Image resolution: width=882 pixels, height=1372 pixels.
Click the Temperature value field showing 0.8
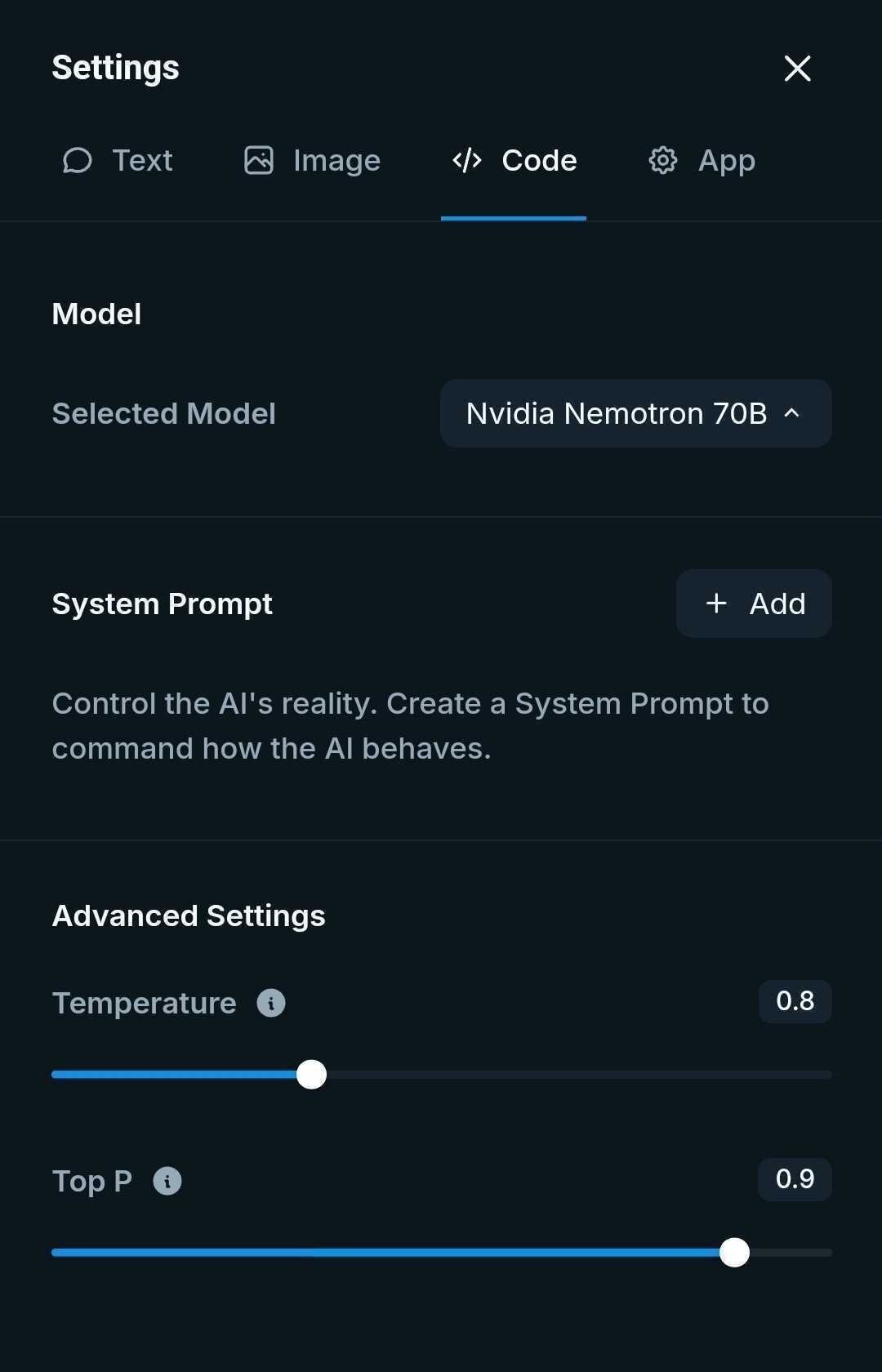point(795,1001)
